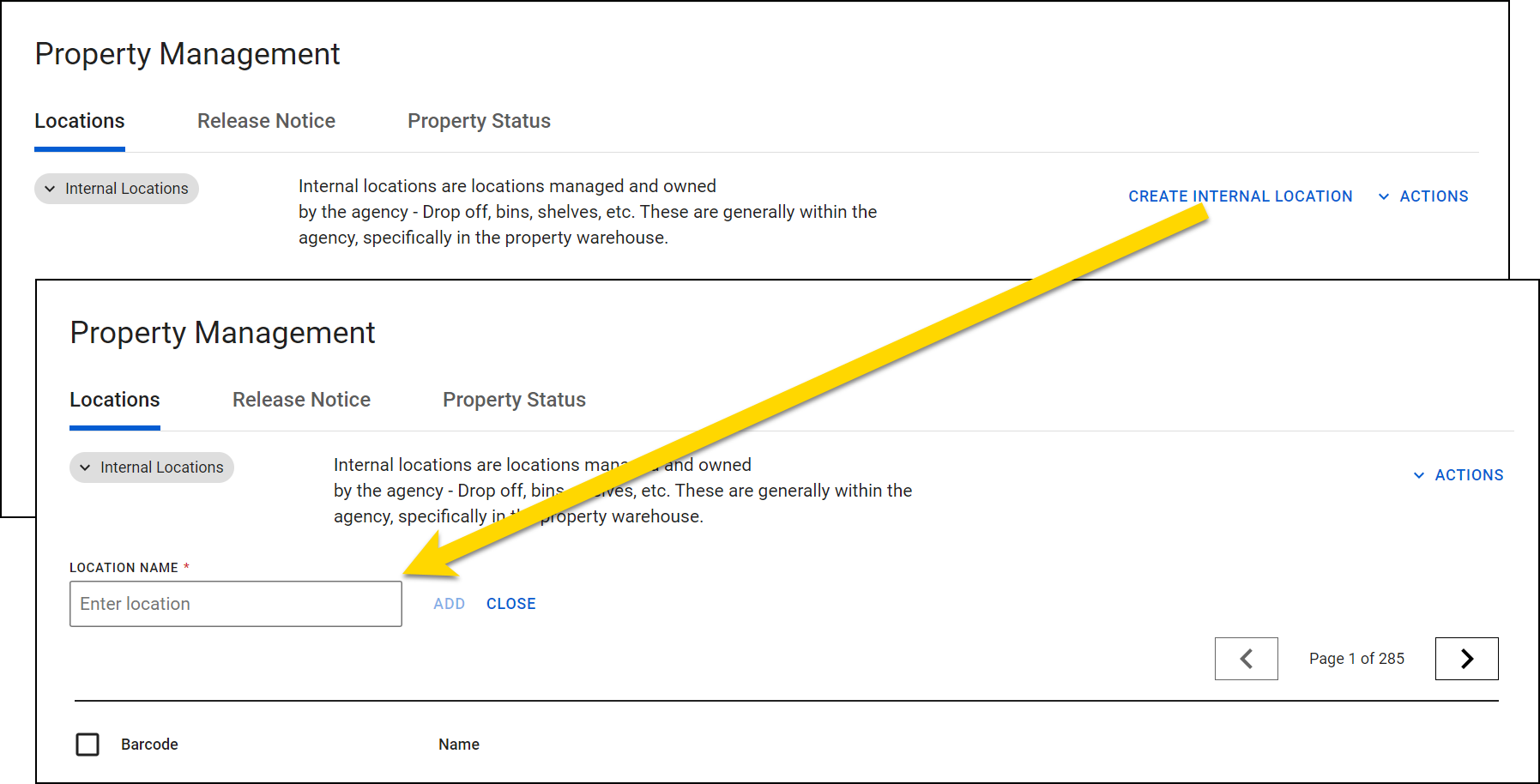1540x784 pixels.
Task: Click the CREATE INTERNAL LOCATION link
Action: click(1241, 196)
